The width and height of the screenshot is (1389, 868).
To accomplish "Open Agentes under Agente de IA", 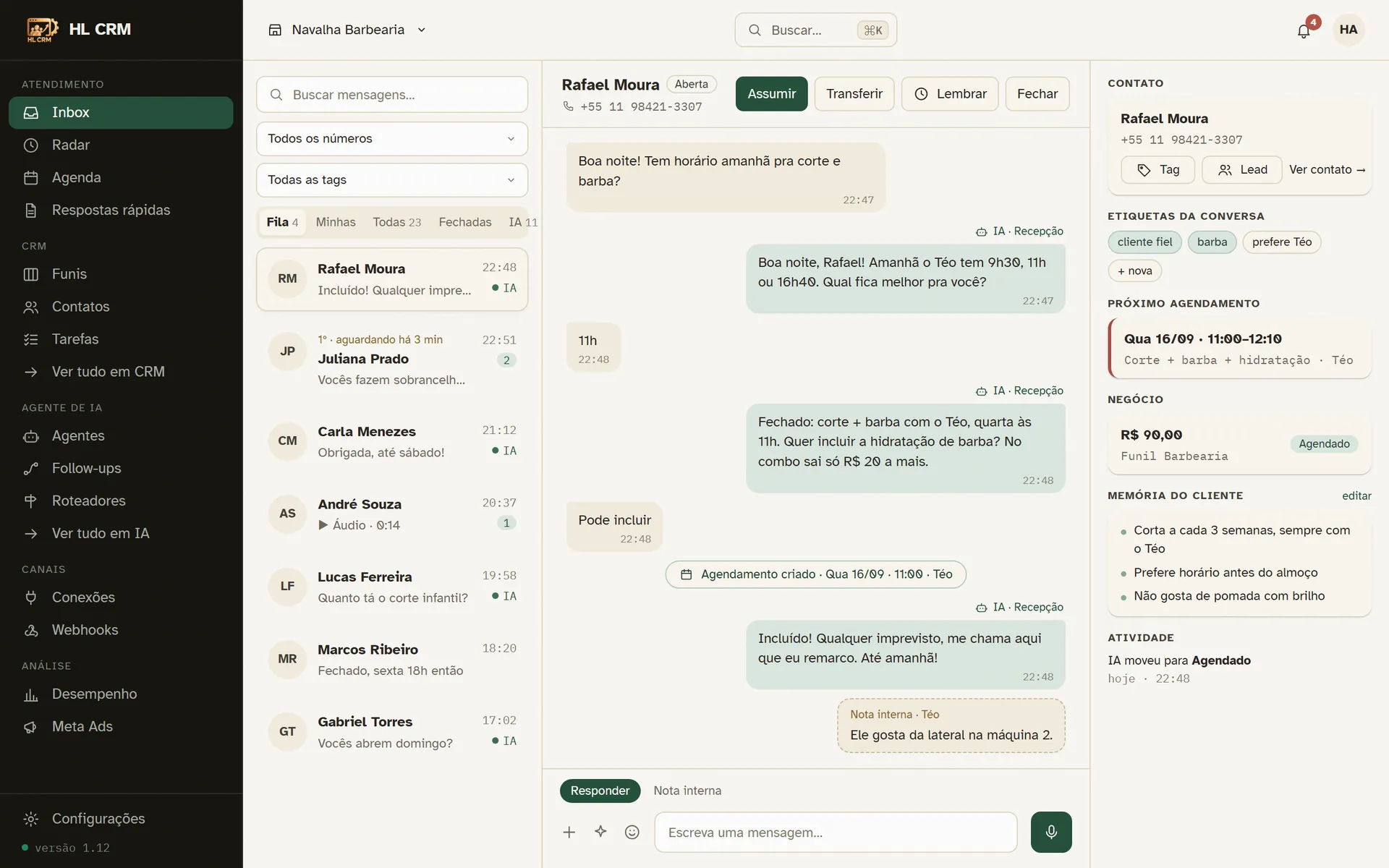I will click(121, 435).
